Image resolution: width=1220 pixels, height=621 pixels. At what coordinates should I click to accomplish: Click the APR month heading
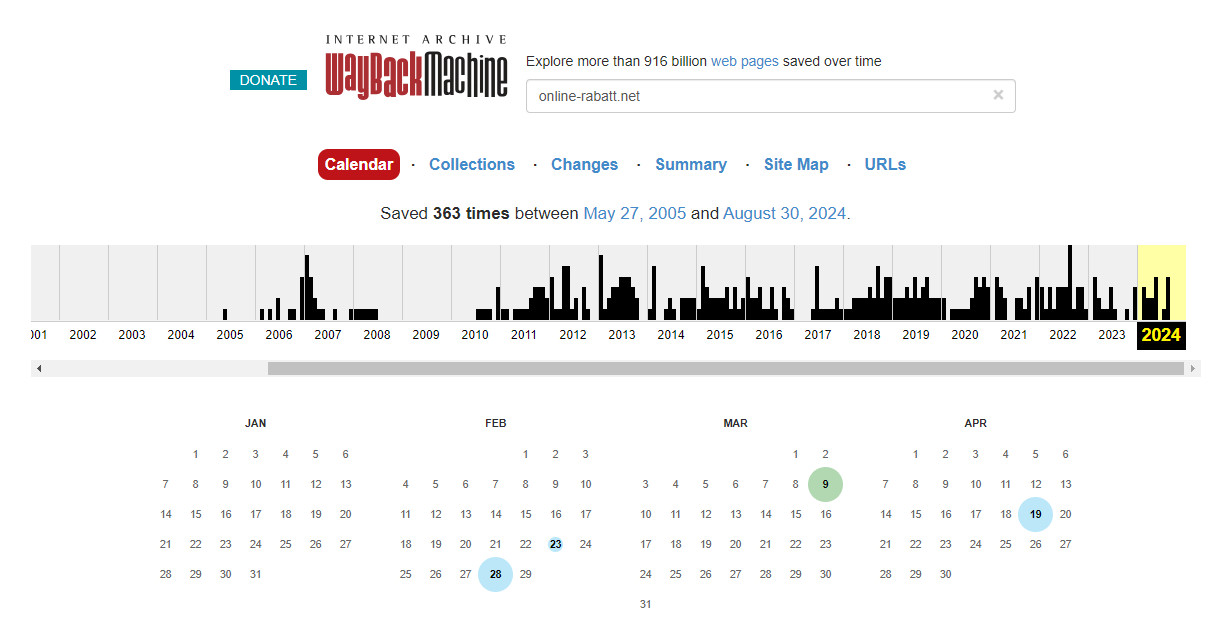[975, 424]
